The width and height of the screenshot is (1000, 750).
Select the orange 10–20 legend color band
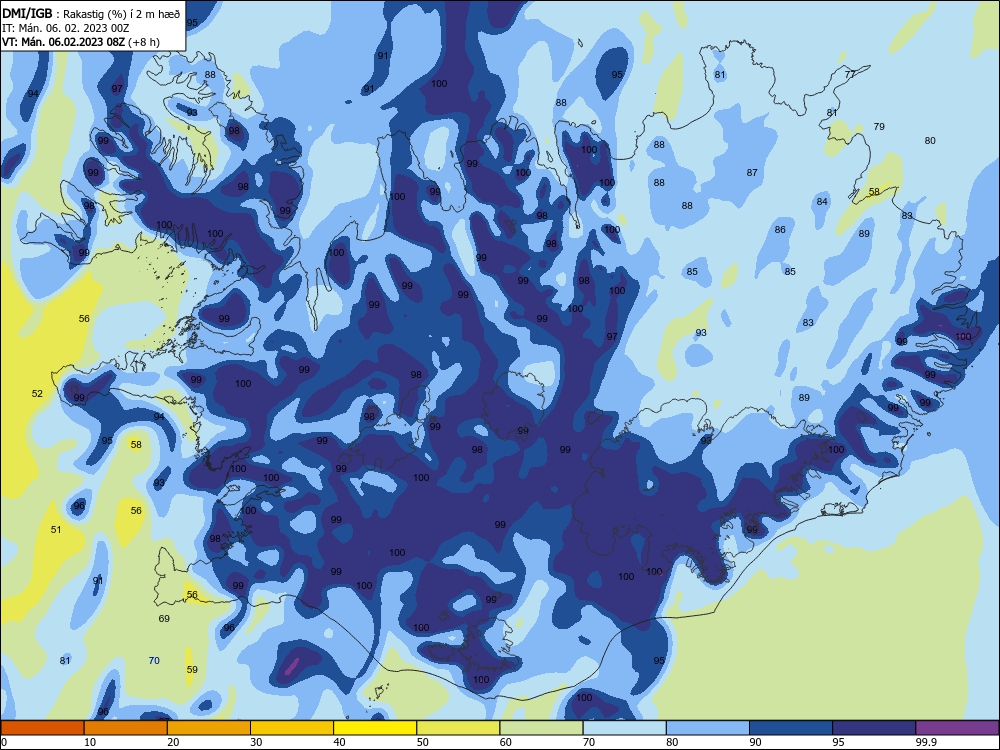point(126,728)
